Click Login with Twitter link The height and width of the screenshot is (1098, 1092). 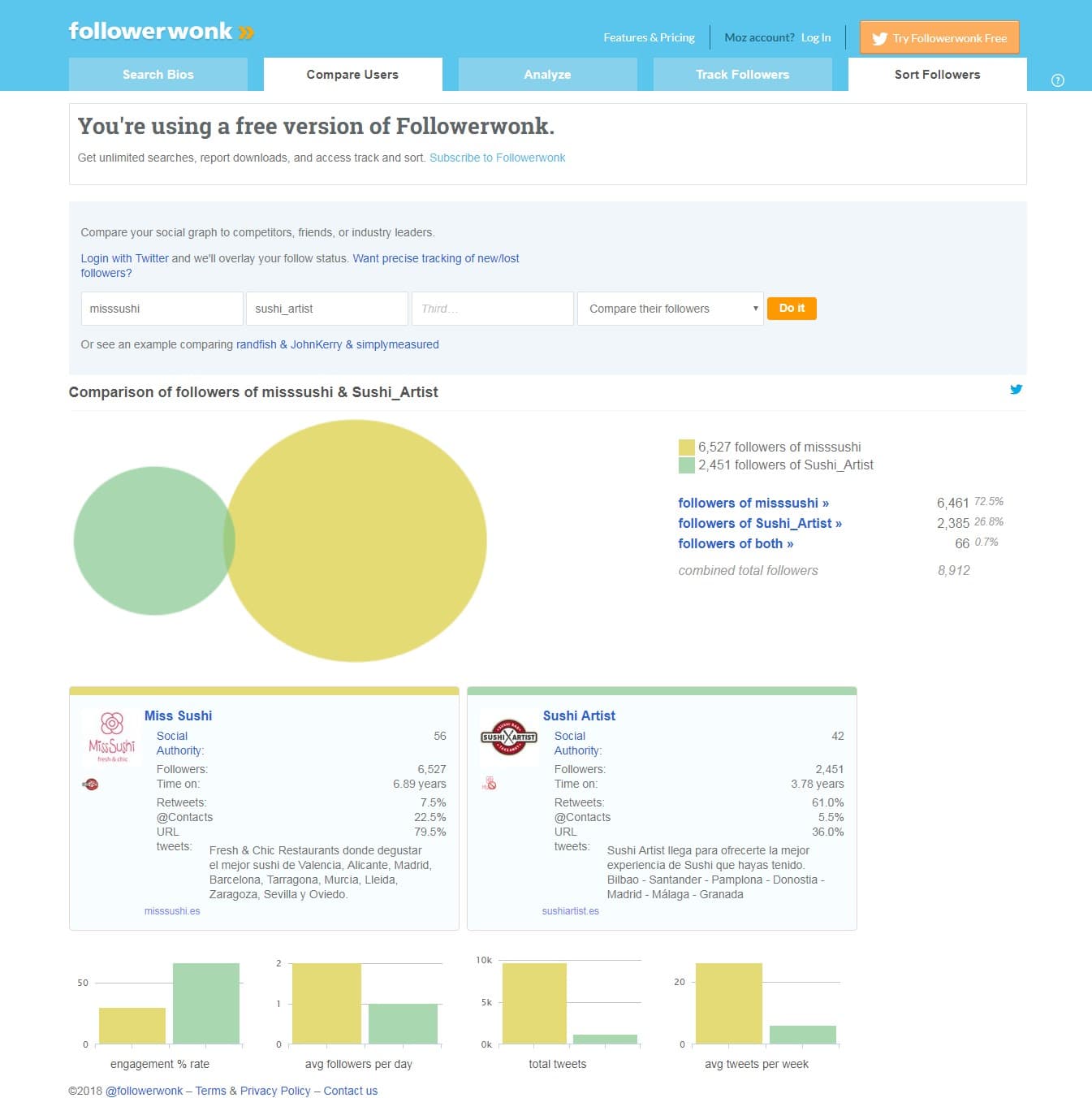[x=124, y=258]
